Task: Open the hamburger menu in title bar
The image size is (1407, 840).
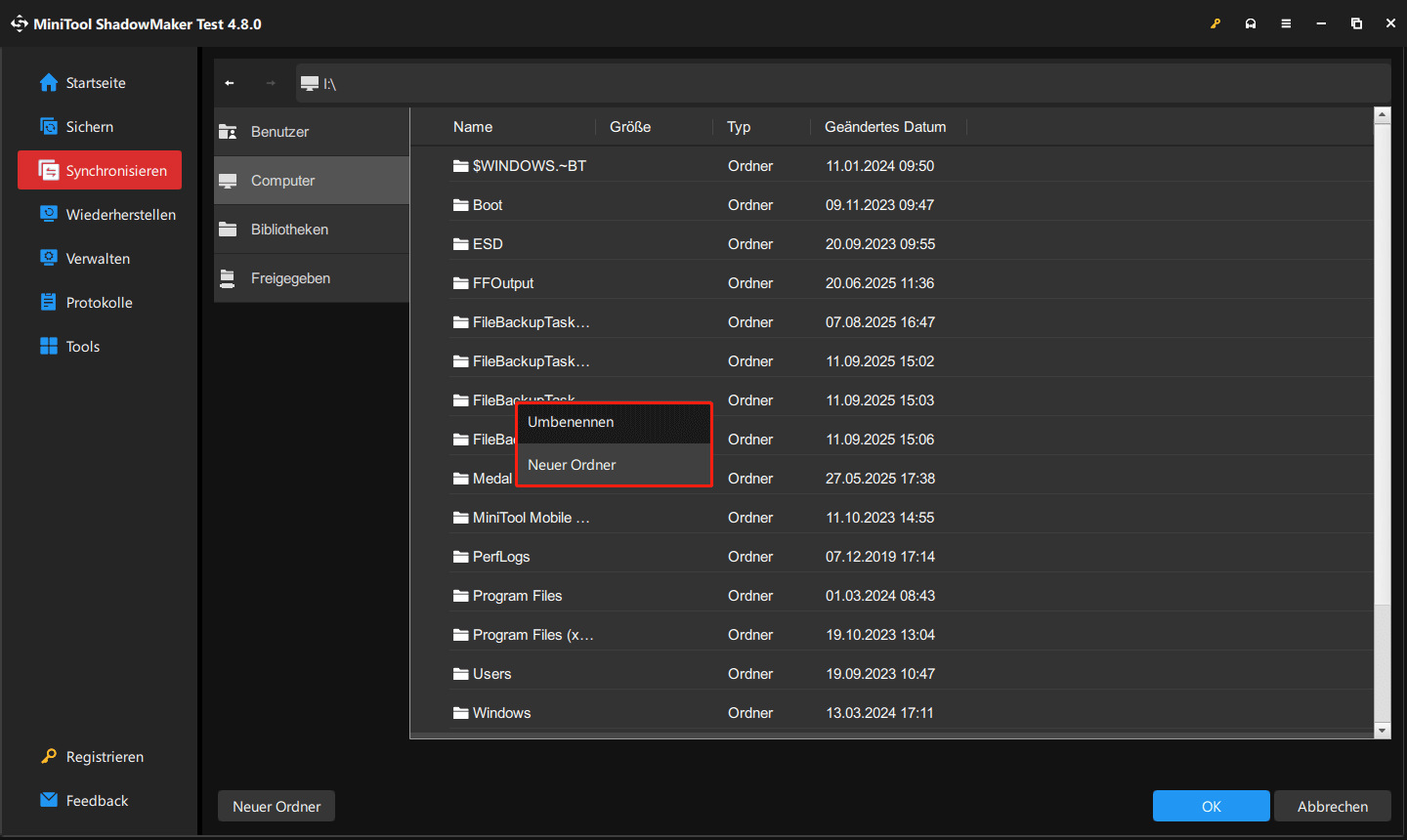Action: click(1286, 23)
